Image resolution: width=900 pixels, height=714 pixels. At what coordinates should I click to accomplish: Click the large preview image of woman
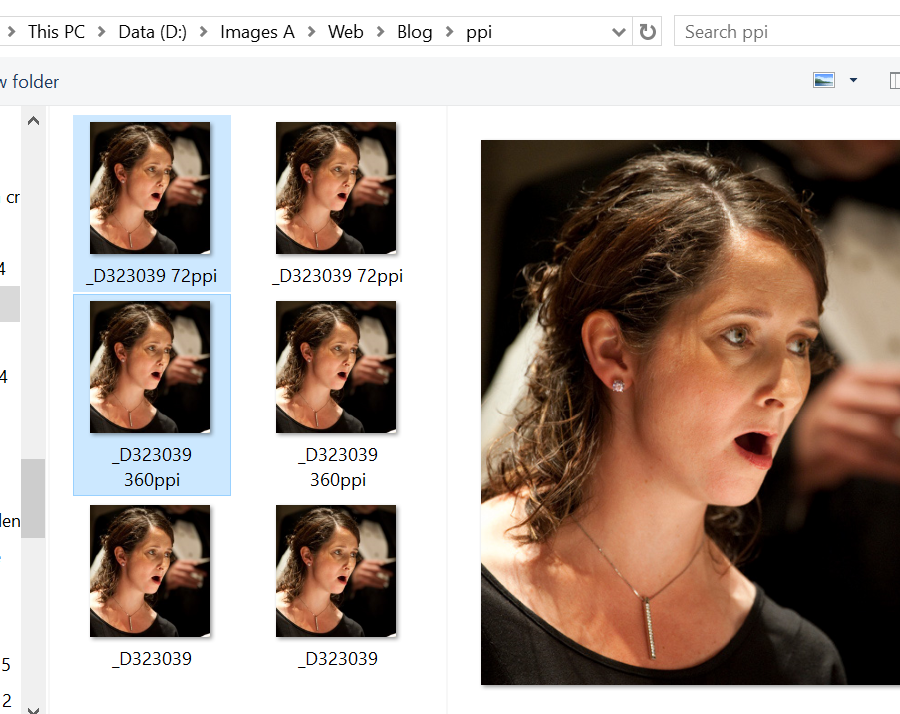tap(690, 412)
